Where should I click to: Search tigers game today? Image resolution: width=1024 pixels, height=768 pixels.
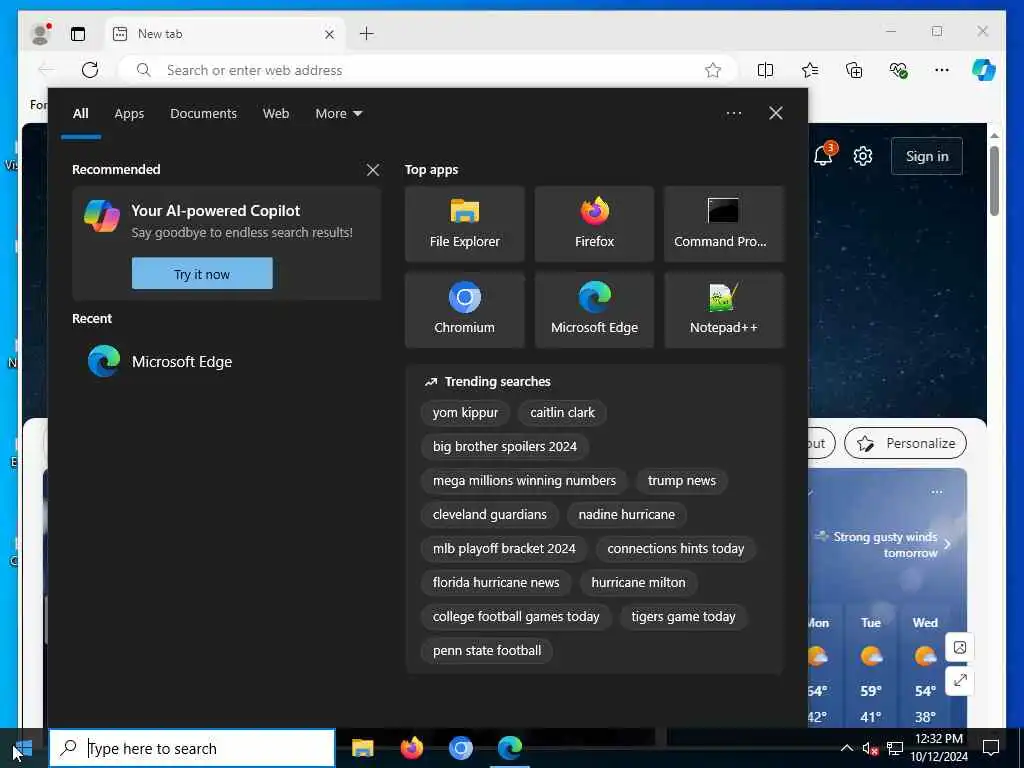point(683,616)
